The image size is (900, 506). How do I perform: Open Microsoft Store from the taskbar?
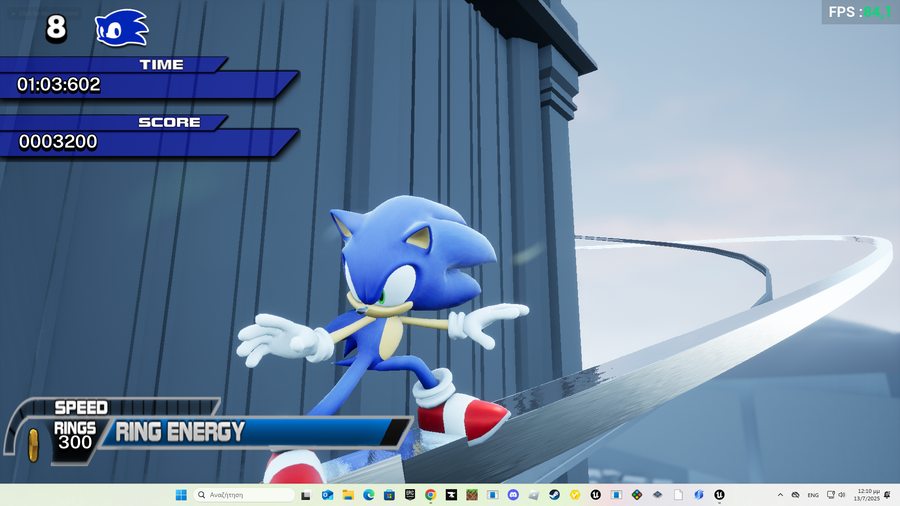[x=389, y=495]
